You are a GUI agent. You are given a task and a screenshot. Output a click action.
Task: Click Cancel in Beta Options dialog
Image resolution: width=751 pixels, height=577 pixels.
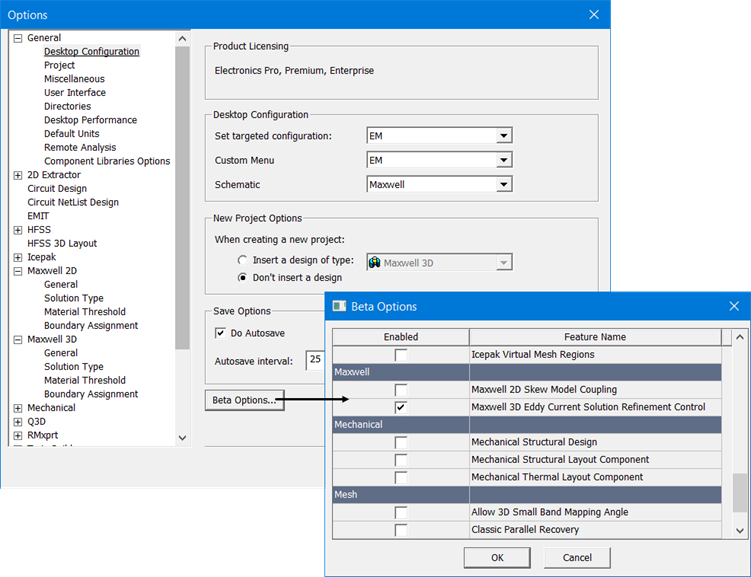pos(577,558)
